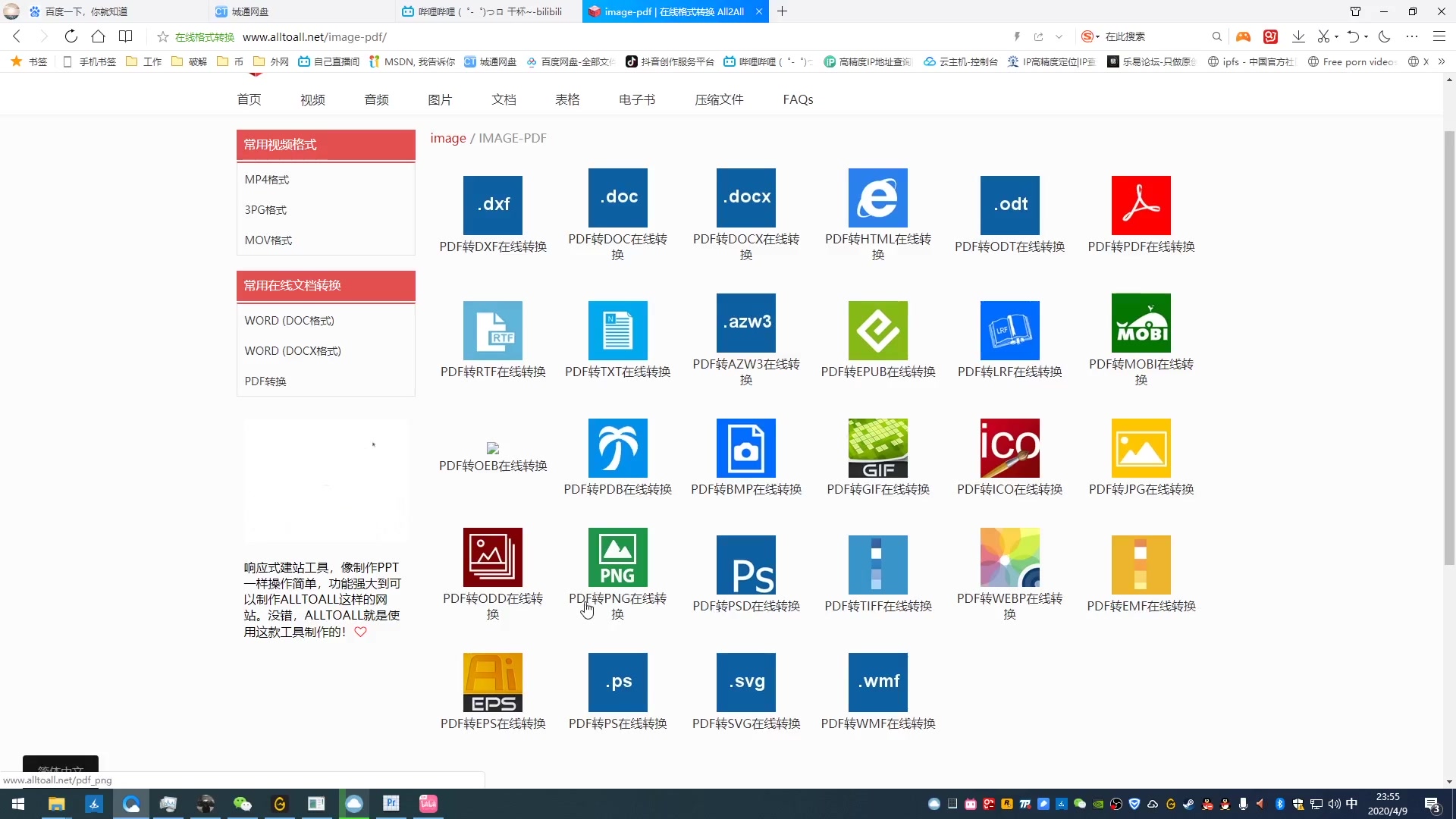The height and width of the screenshot is (819, 1456).
Task: Open the PDF to GIF converter icon
Action: (x=878, y=447)
